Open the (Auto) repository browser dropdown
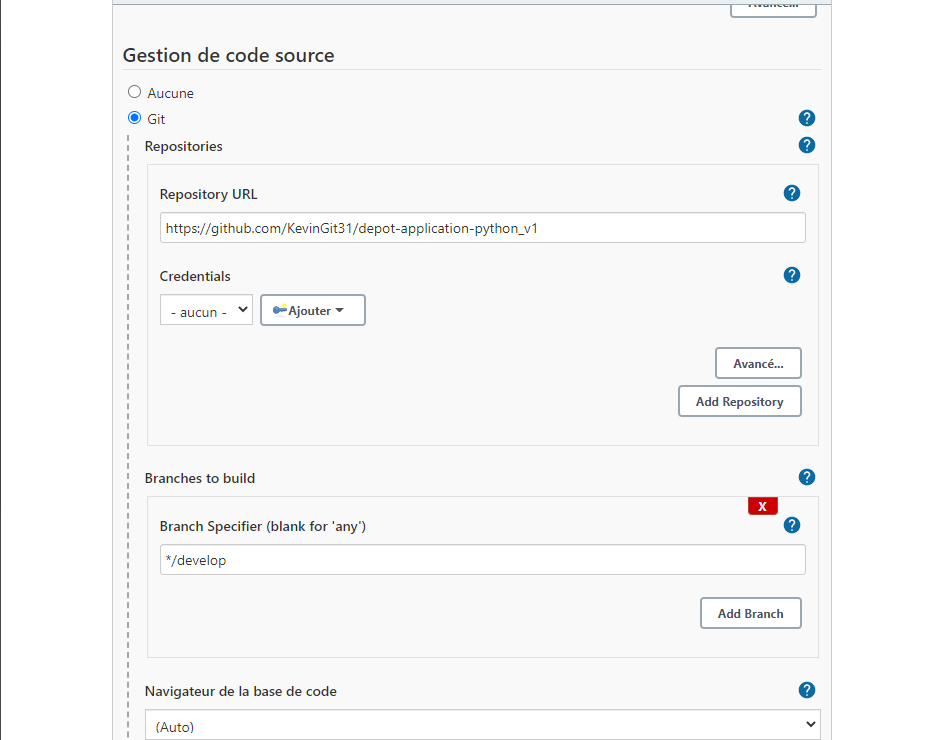The width and height of the screenshot is (937, 740). click(x=483, y=725)
